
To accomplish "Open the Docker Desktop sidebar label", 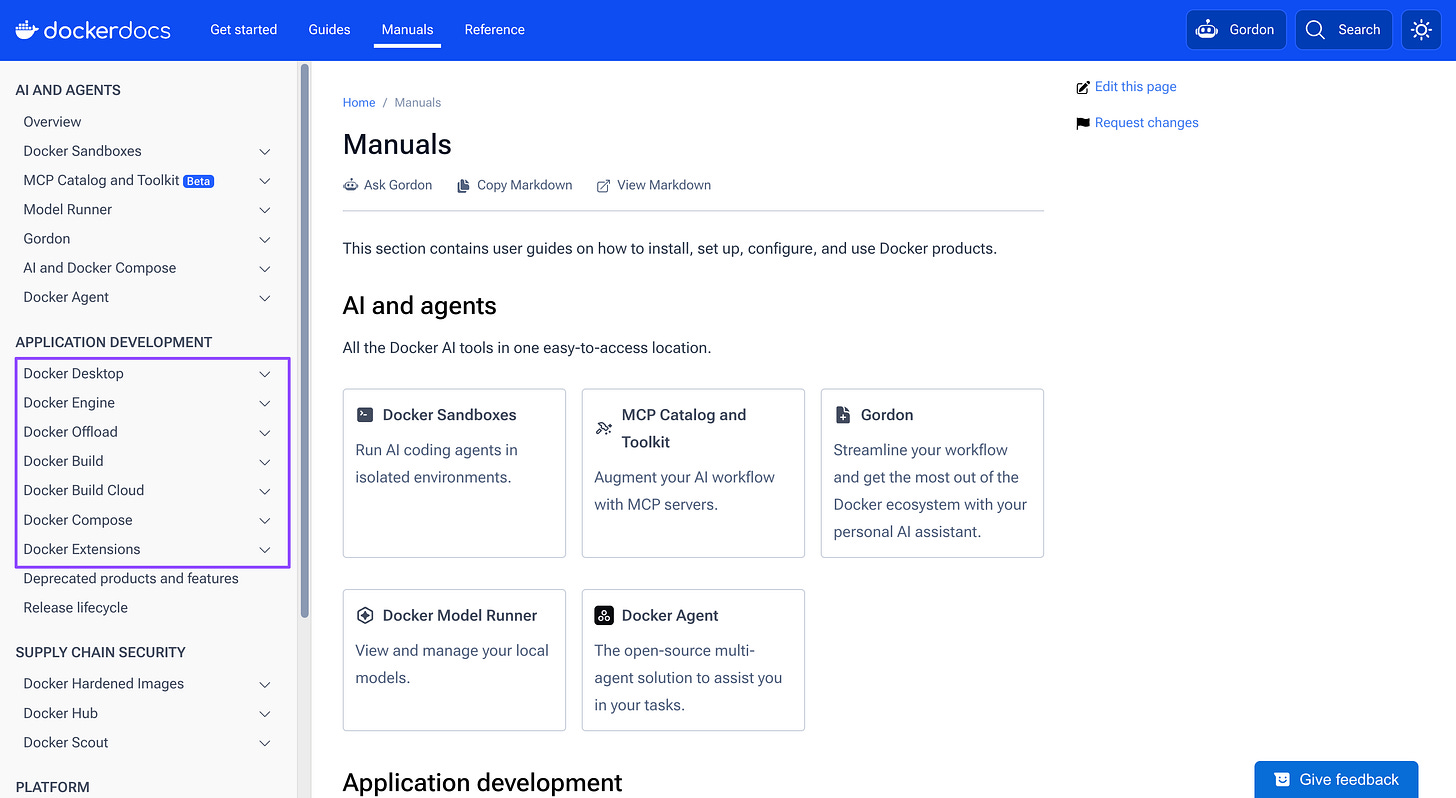I will [74, 373].
